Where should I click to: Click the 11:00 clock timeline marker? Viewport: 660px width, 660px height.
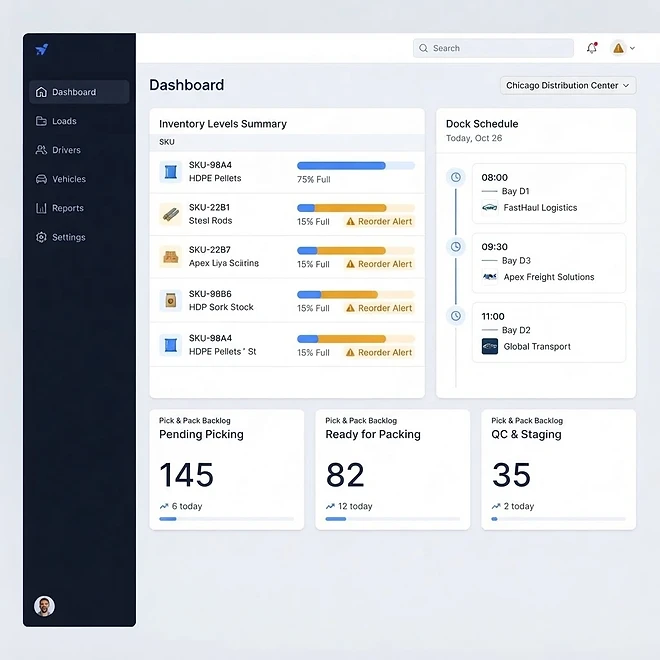(x=456, y=316)
